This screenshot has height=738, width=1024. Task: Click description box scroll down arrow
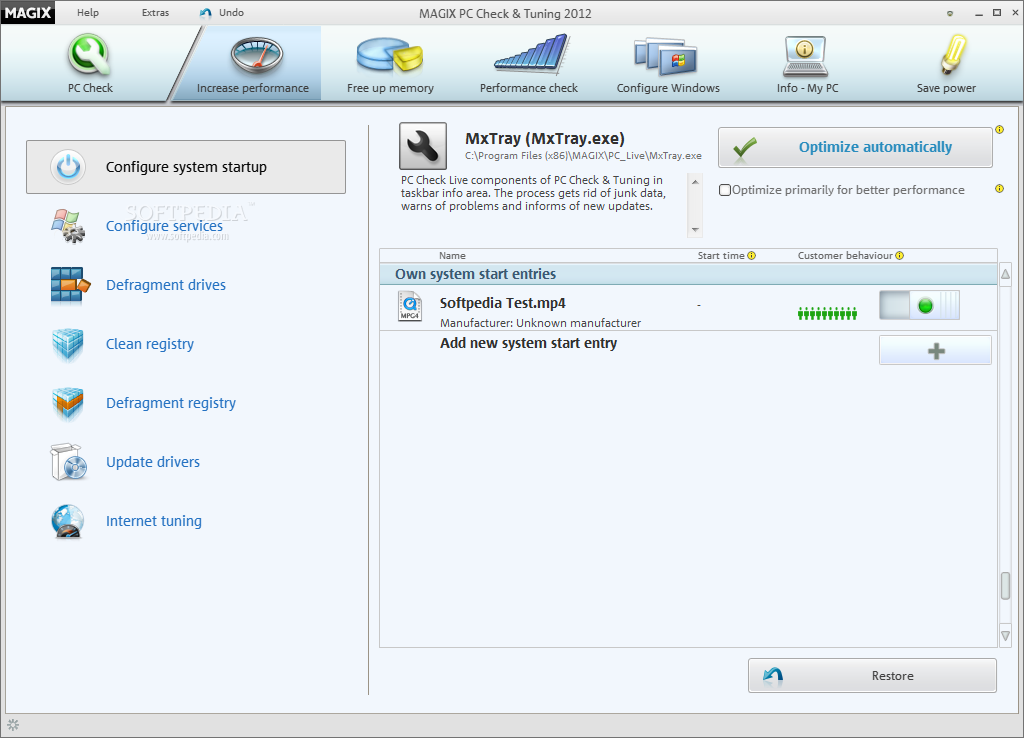695,229
